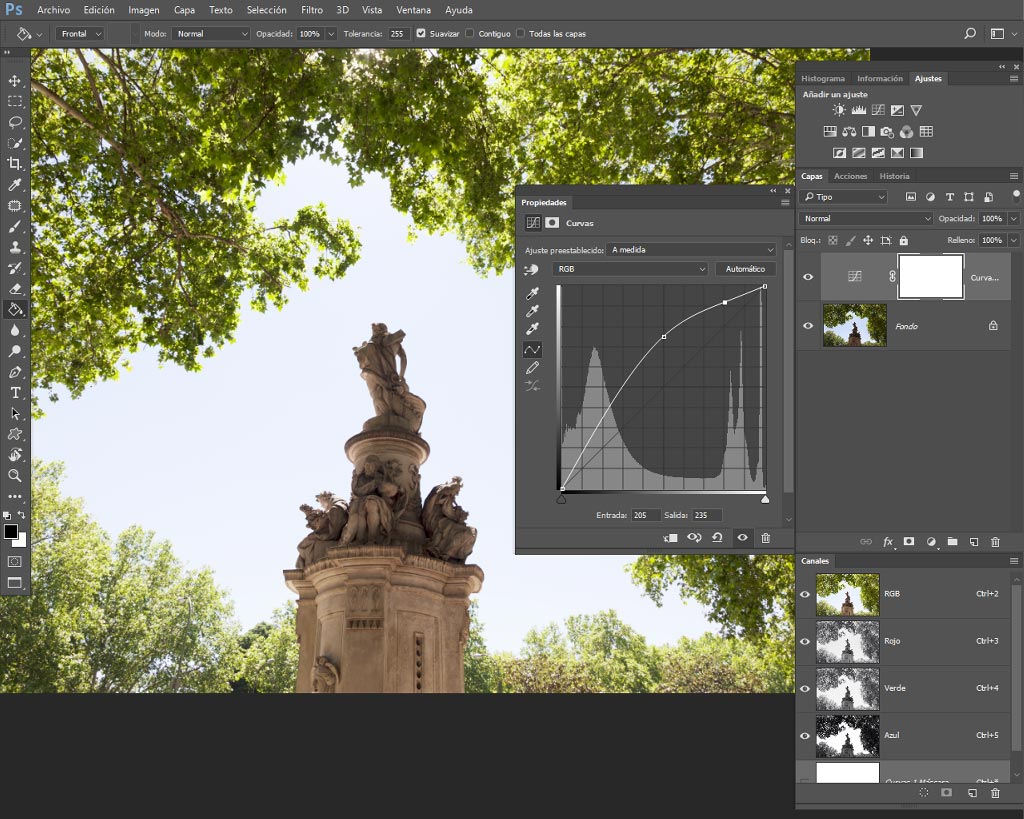Select the Crop tool

[14, 164]
